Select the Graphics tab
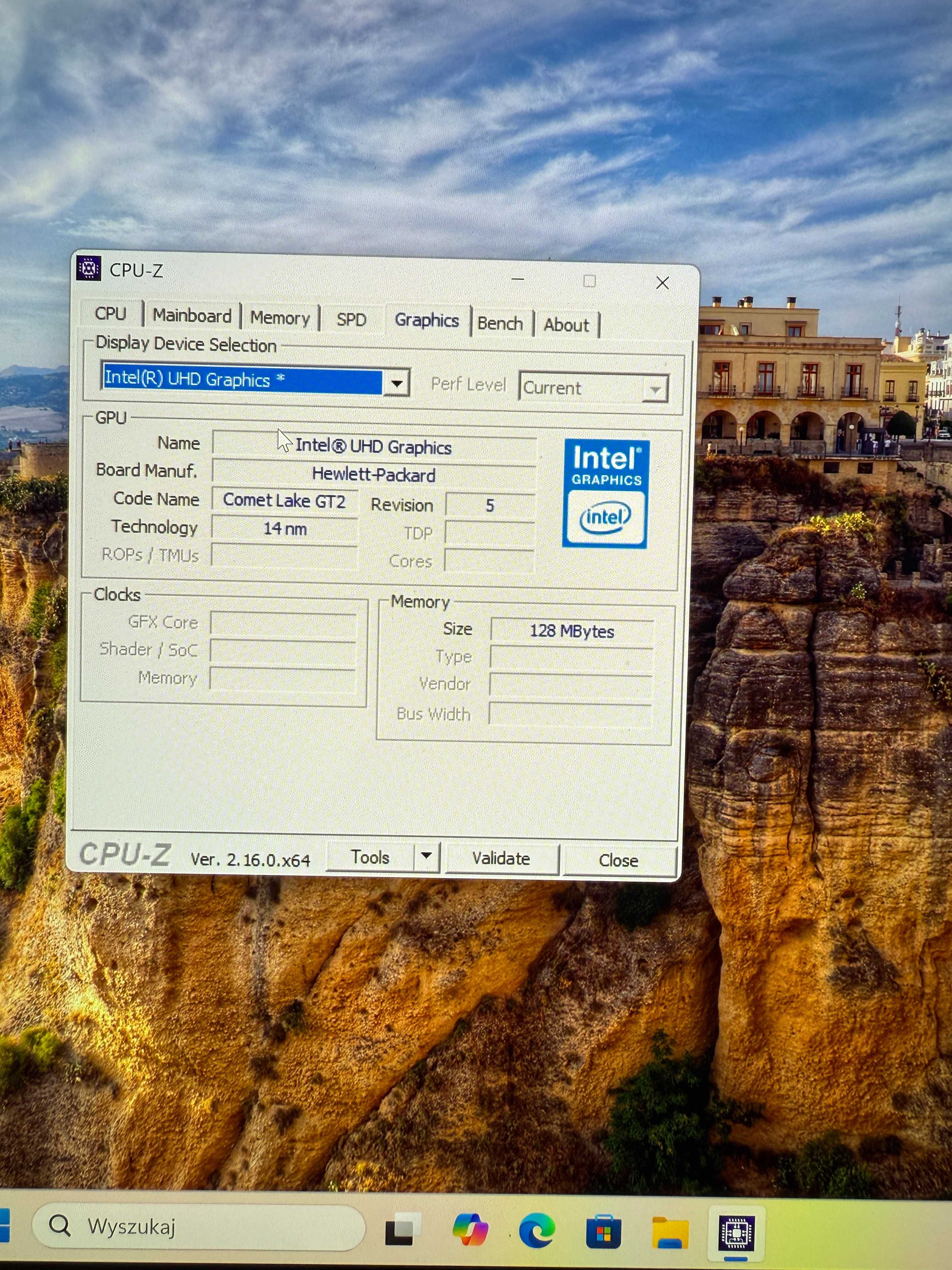 click(x=427, y=320)
